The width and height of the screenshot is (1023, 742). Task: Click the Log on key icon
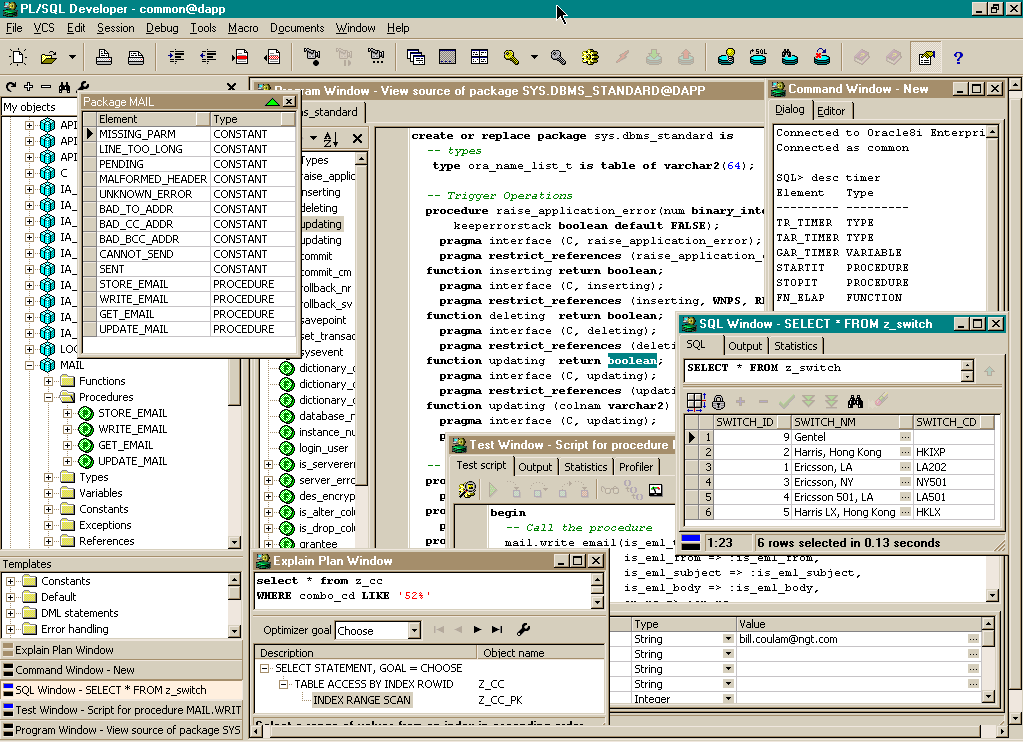pos(511,57)
